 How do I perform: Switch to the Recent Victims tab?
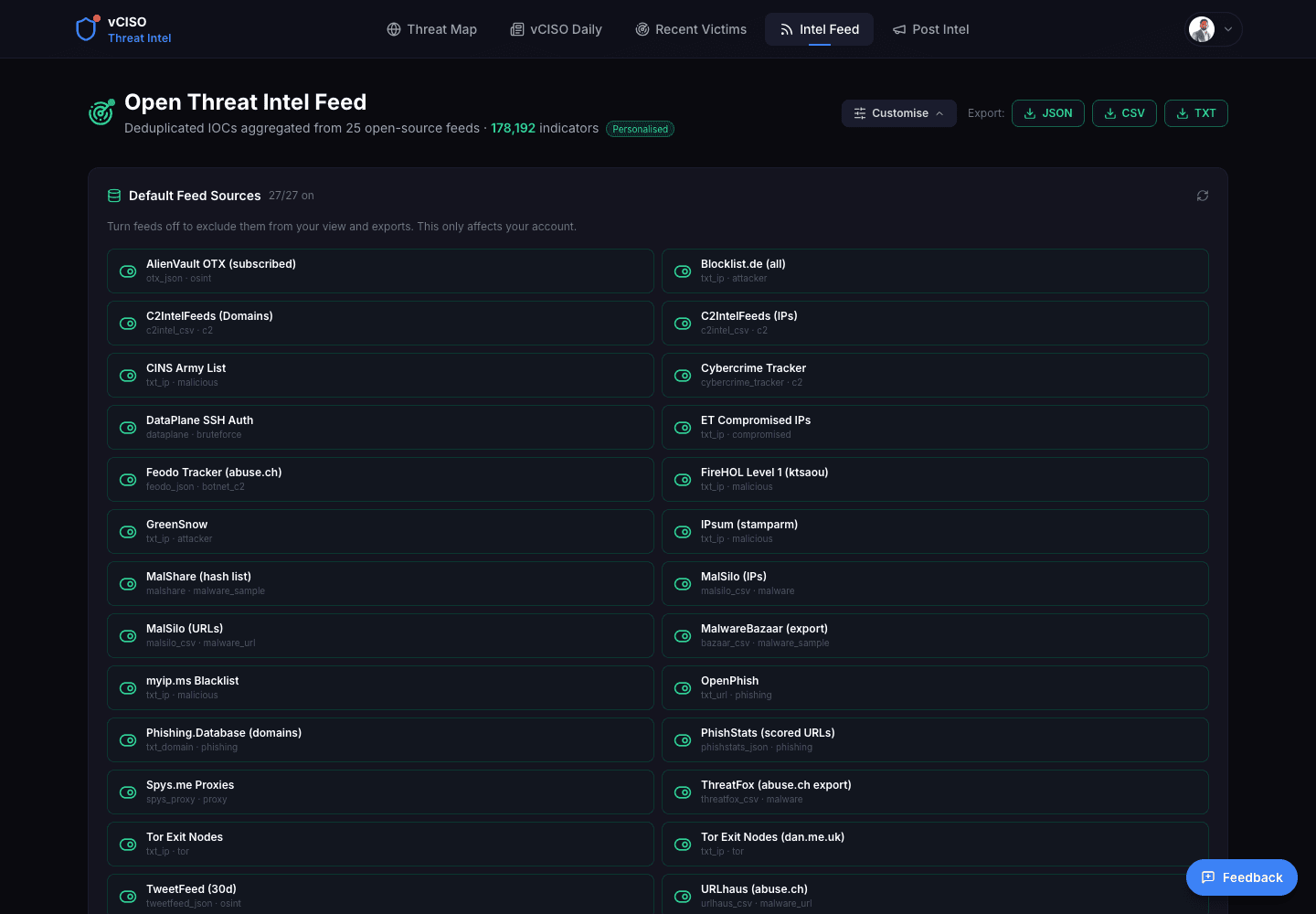691,29
